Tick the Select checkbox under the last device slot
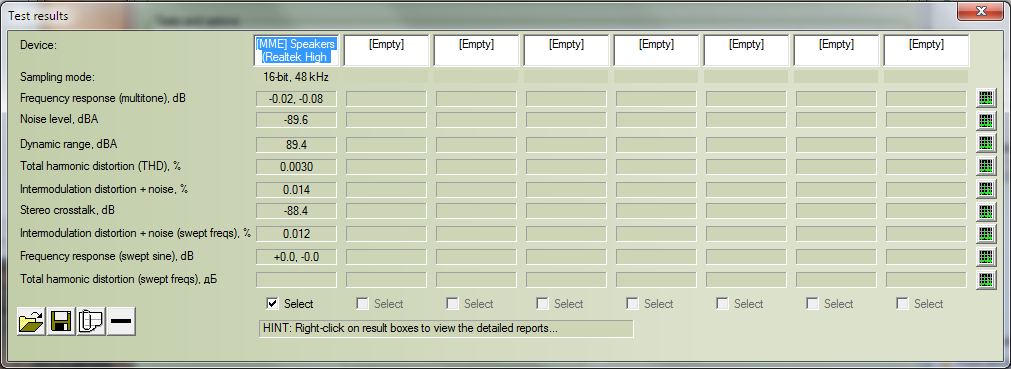Screen dimensions: 1011x369 (903, 304)
